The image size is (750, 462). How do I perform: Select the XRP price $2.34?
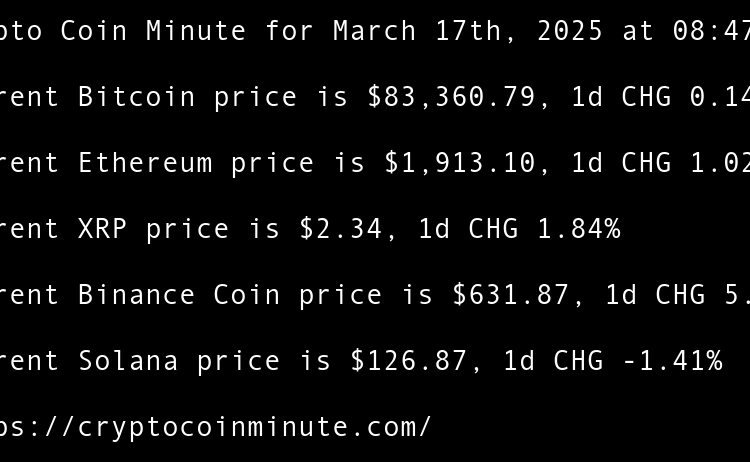[x=341, y=229]
